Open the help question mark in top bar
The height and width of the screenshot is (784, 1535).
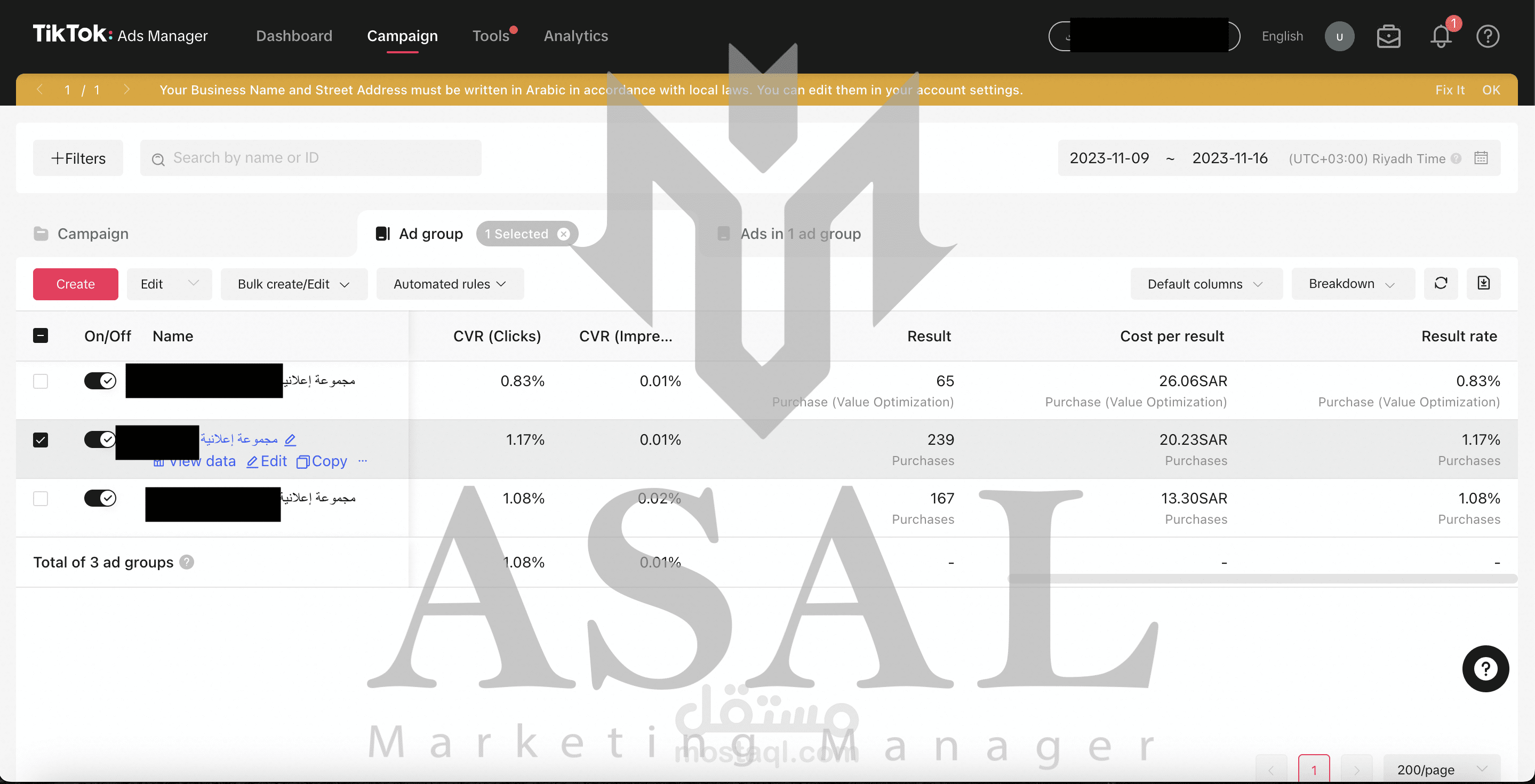tap(1488, 37)
